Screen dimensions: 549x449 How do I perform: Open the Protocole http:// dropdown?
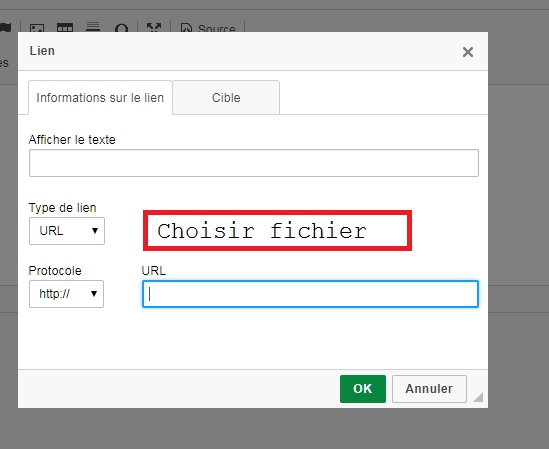click(67, 294)
